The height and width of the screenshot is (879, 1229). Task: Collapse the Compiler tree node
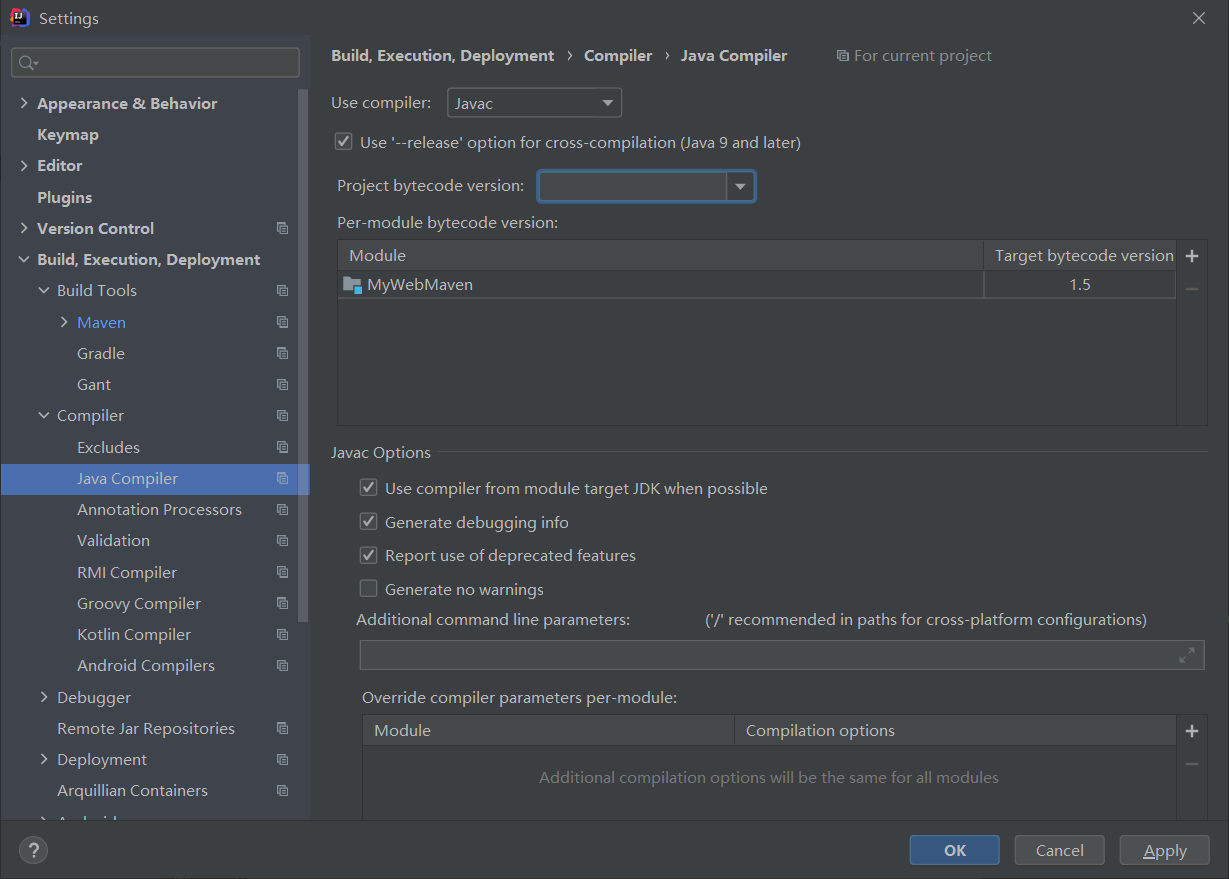(44, 416)
